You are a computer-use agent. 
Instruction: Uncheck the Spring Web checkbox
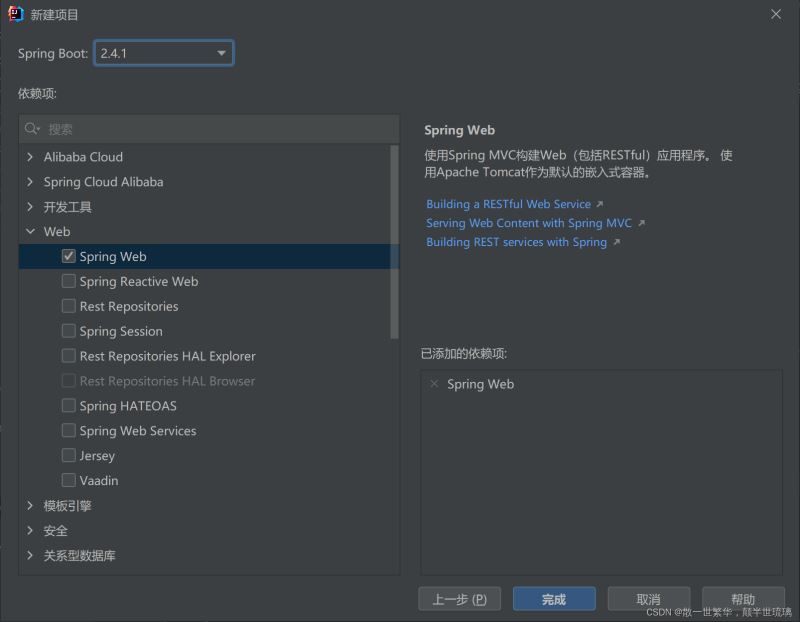point(69,256)
